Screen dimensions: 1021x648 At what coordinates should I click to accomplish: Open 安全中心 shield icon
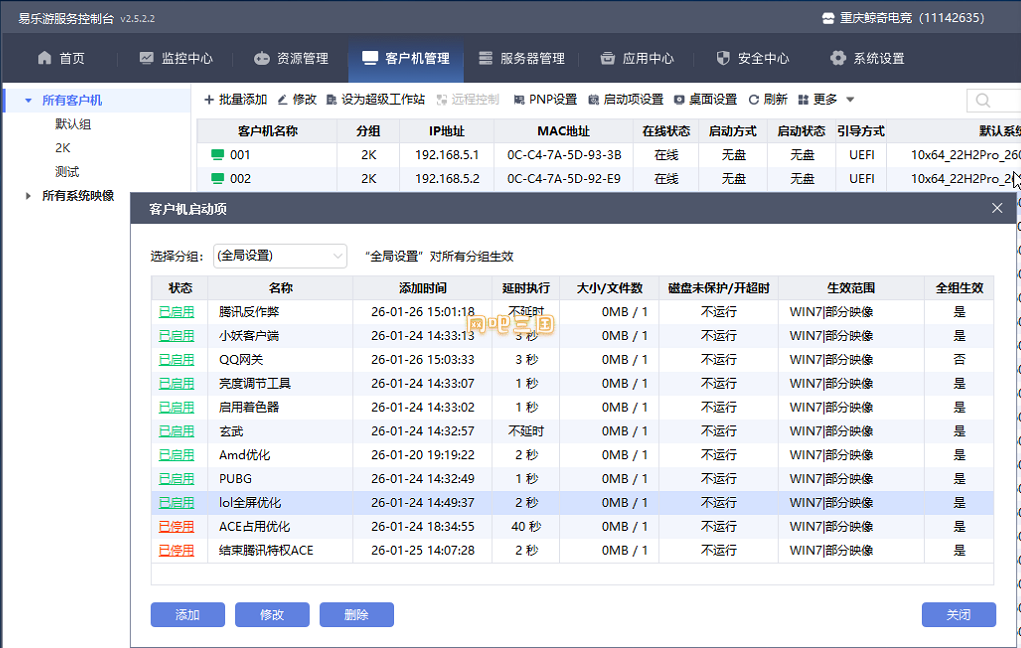click(x=723, y=58)
